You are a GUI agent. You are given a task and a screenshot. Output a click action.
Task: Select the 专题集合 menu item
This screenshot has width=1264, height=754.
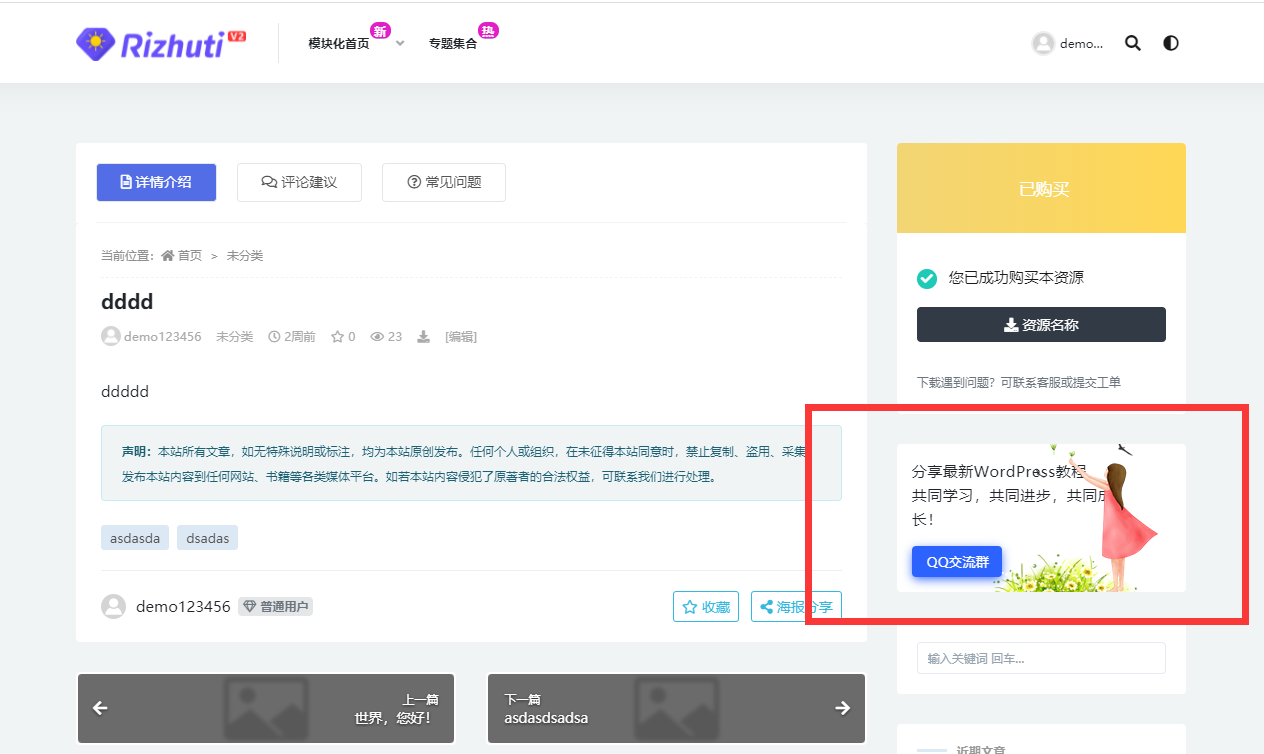coord(451,43)
